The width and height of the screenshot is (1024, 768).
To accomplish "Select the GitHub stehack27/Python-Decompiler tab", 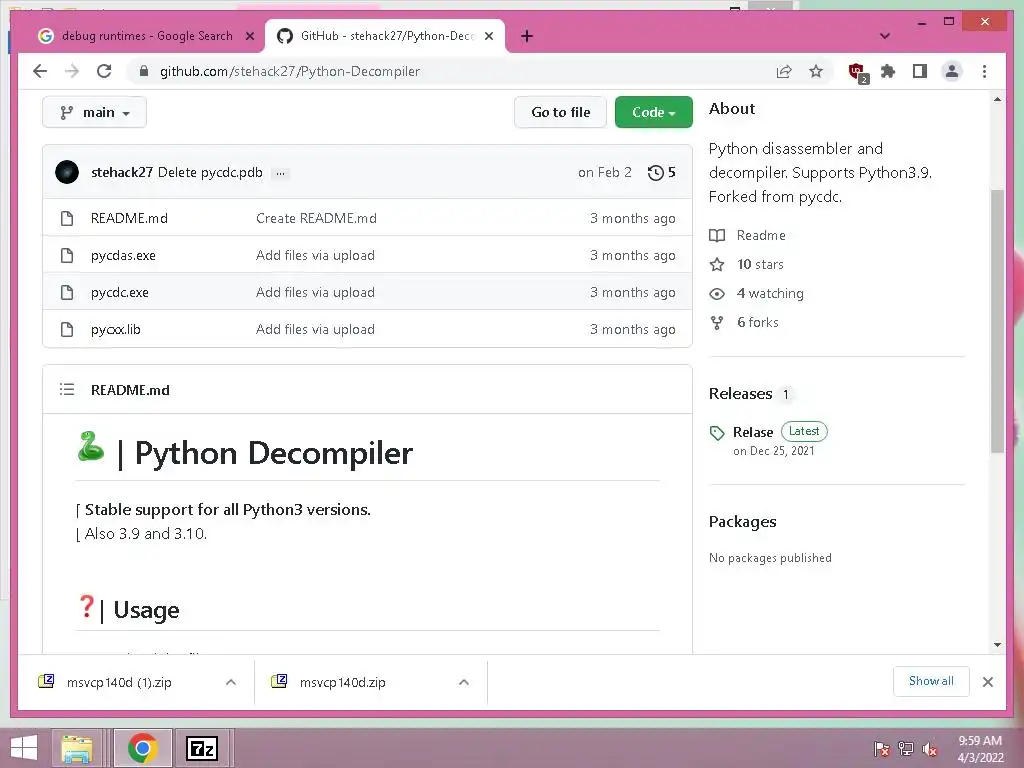I will pos(385,36).
